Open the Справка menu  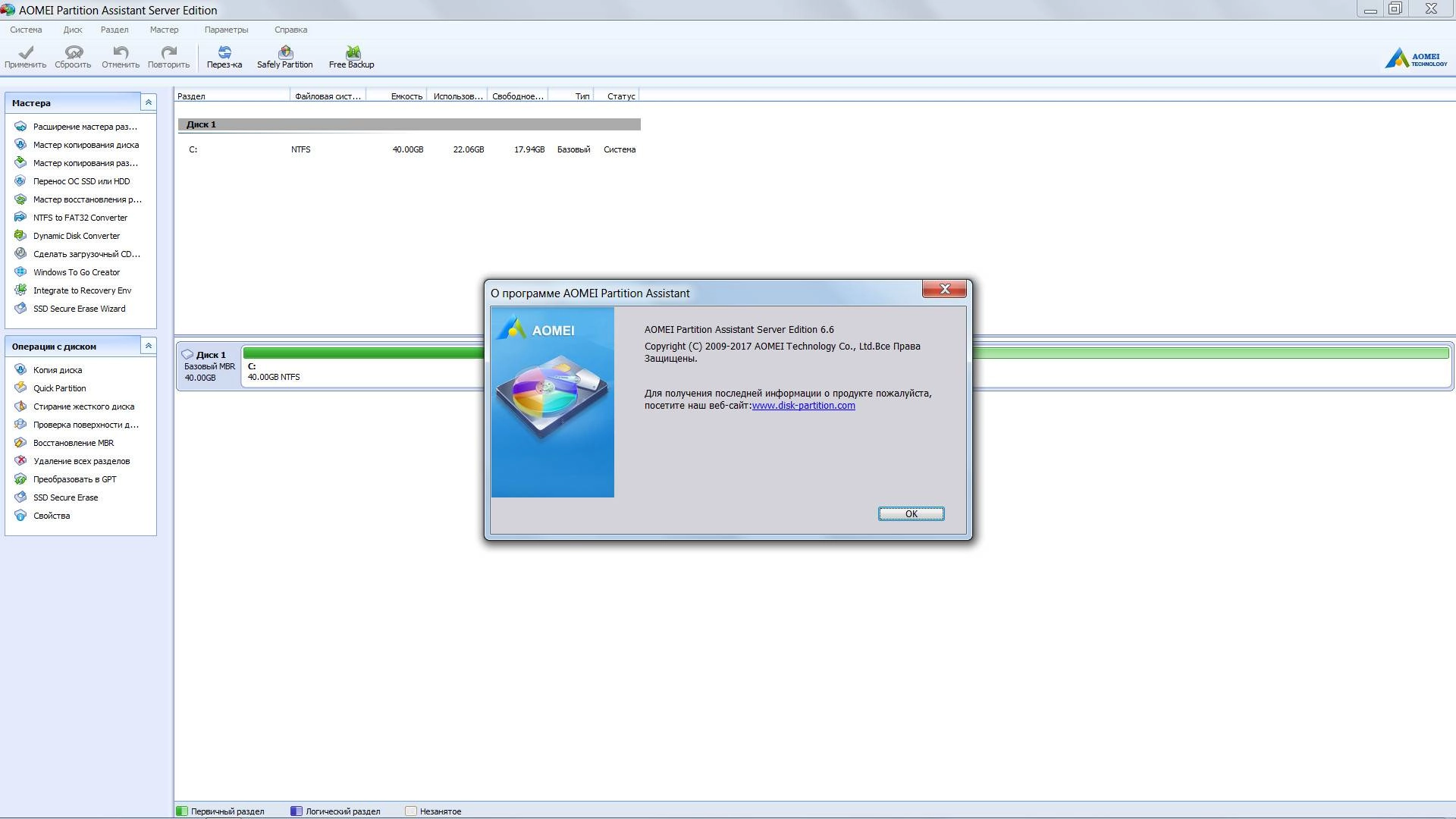coord(290,30)
